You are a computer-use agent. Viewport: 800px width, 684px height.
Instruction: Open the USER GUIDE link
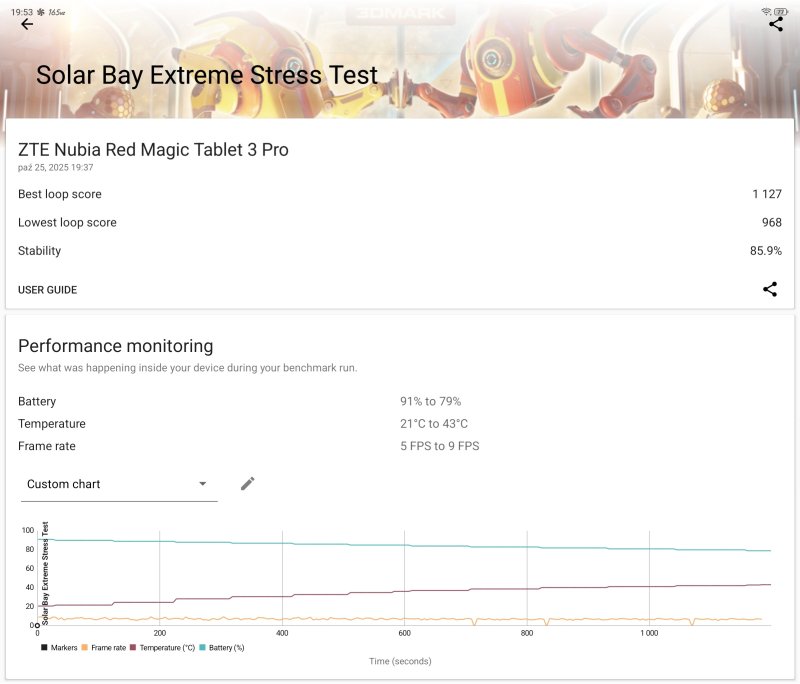tap(48, 290)
